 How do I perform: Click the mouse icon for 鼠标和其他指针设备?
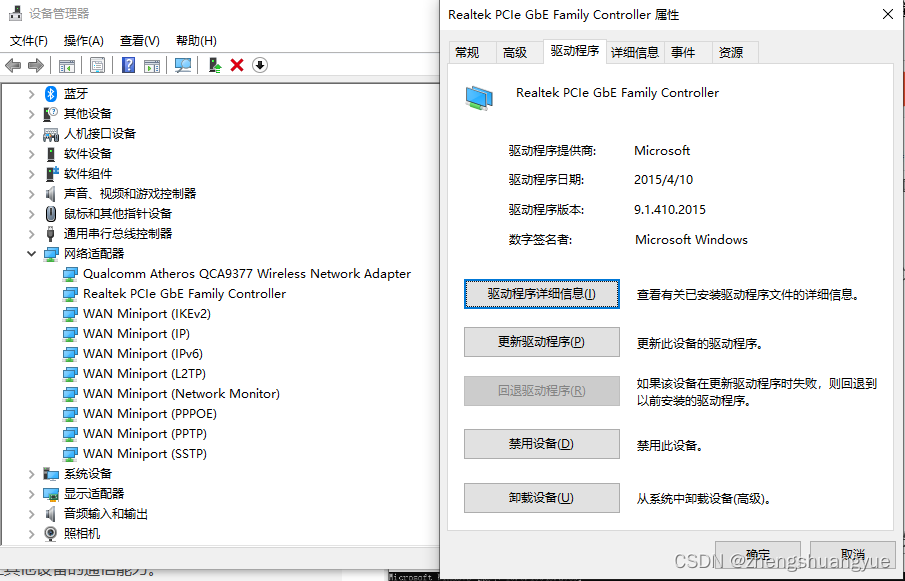click(51, 213)
